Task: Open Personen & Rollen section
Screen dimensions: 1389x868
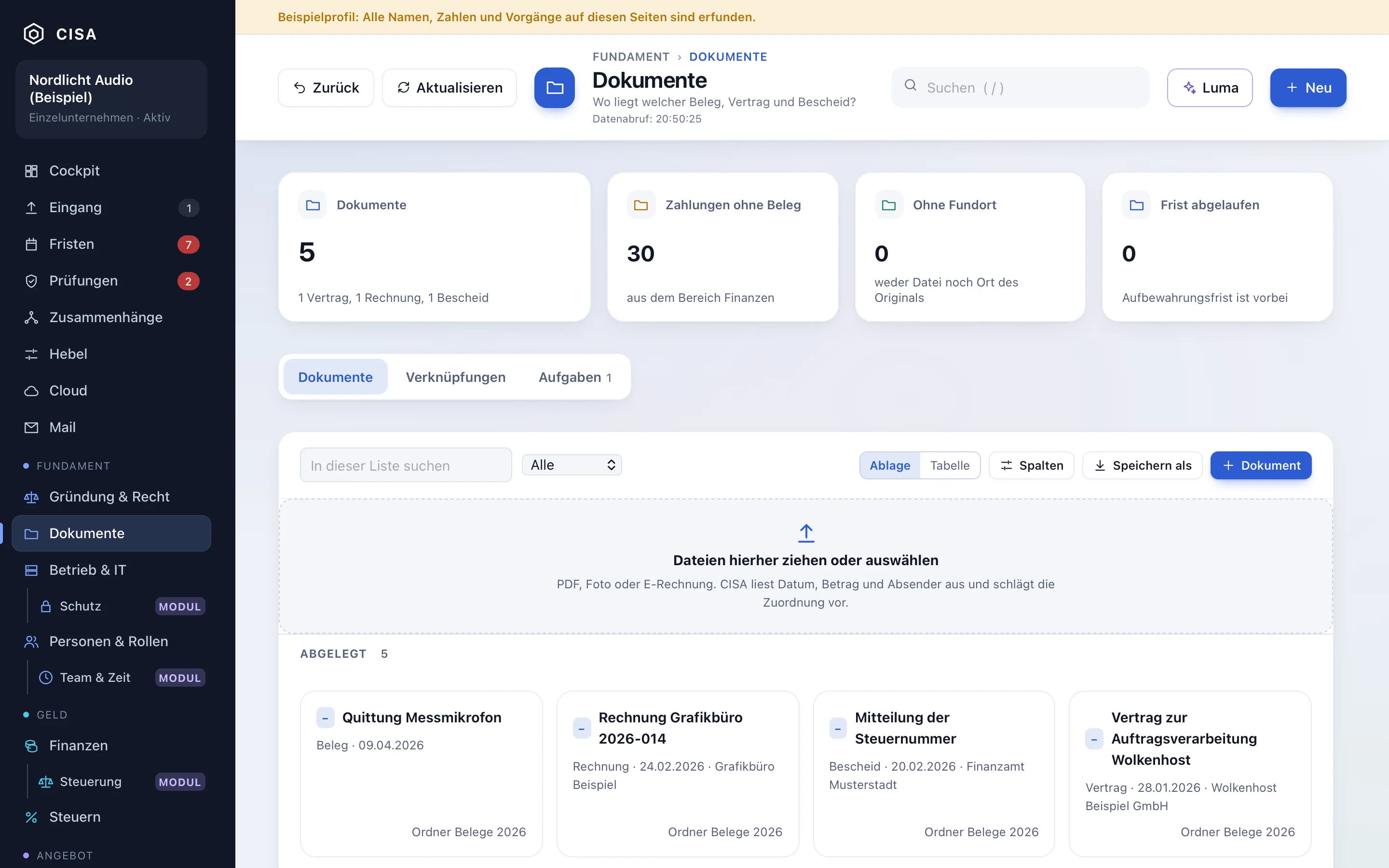Action: (x=111, y=641)
